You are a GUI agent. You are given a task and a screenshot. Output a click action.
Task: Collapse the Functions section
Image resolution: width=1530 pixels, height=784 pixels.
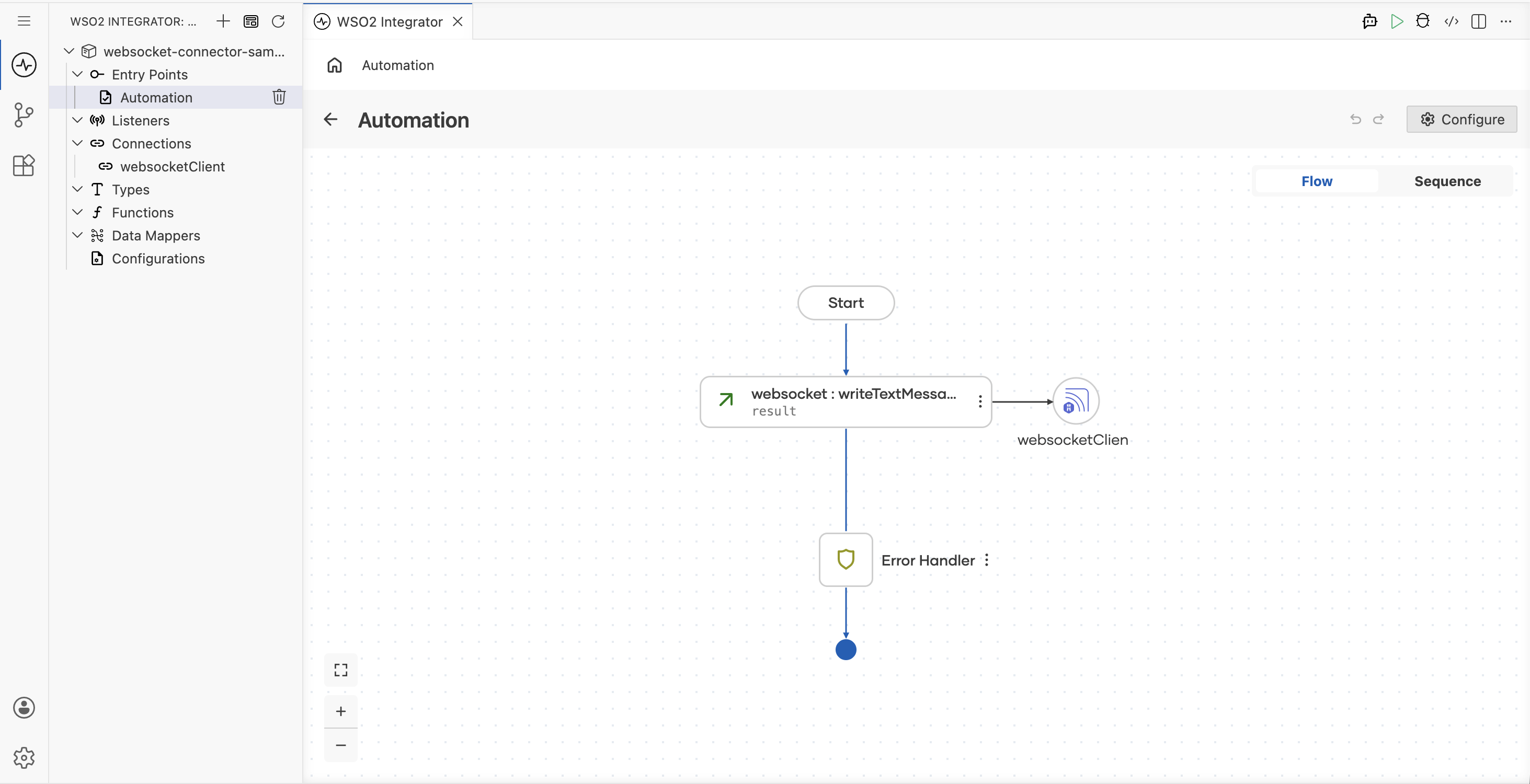pos(77,212)
